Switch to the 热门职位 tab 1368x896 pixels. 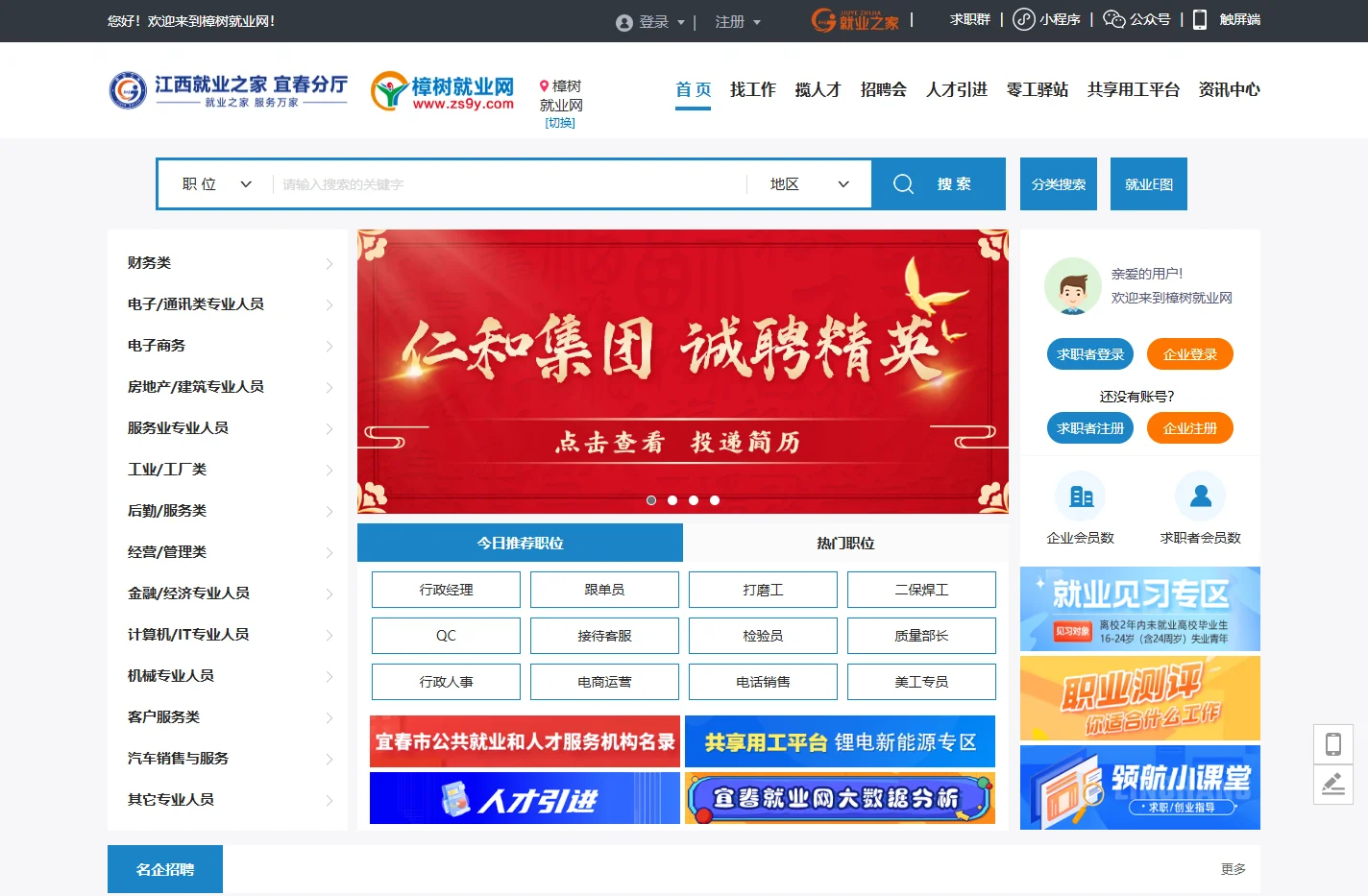point(845,543)
